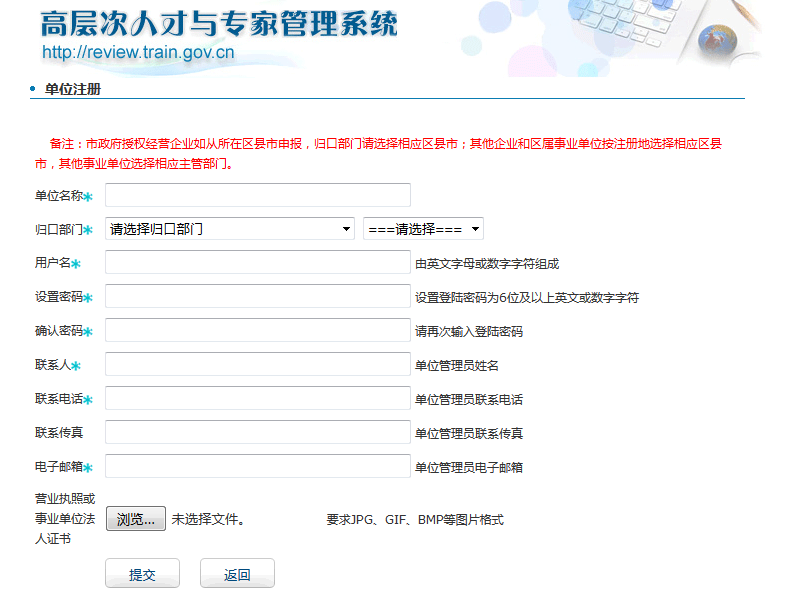The image size is (809, 603).
Task: Focus the 用户名 input field
Action: point(258,263)
